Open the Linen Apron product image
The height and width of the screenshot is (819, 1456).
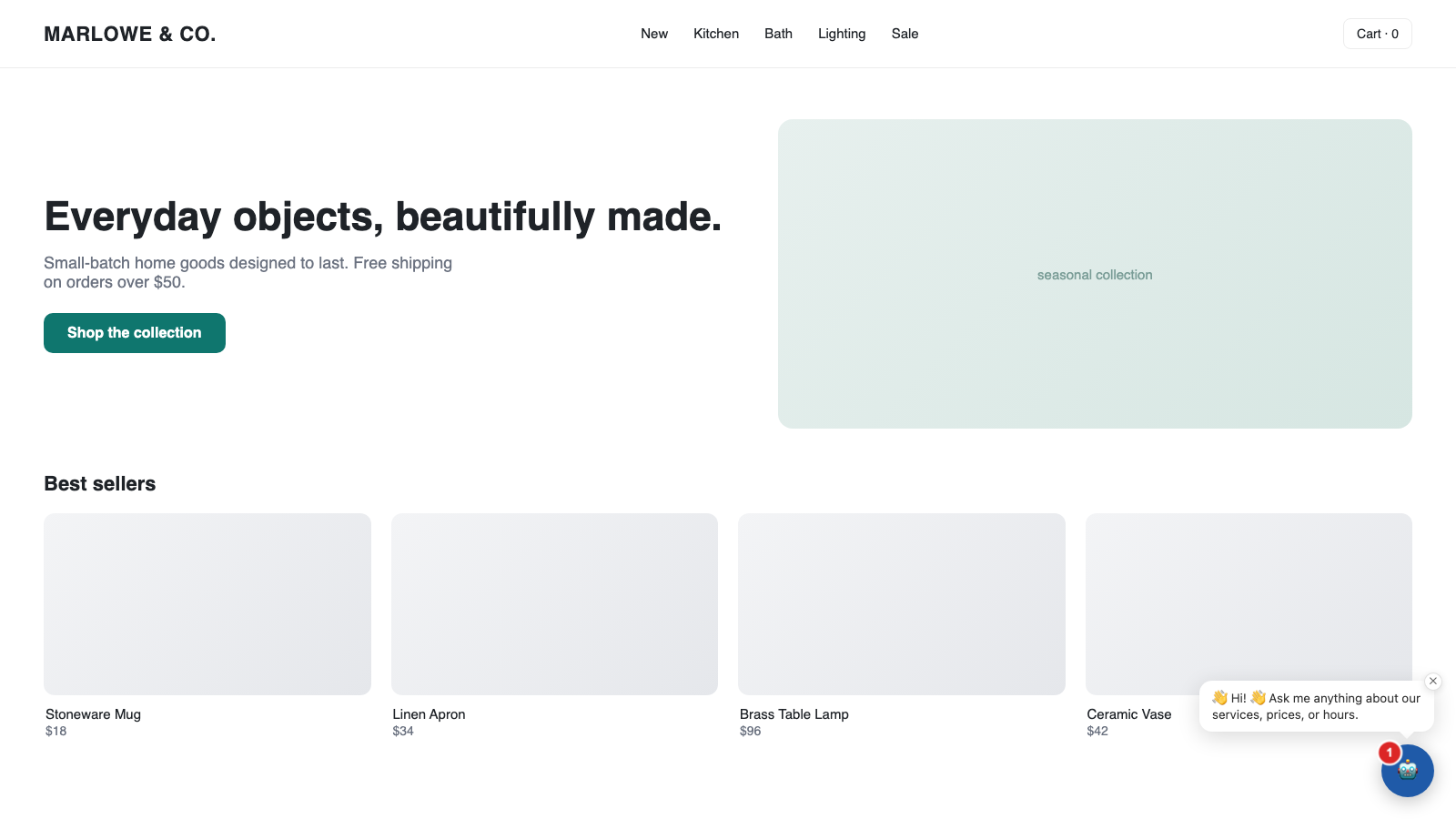(554, 604)
